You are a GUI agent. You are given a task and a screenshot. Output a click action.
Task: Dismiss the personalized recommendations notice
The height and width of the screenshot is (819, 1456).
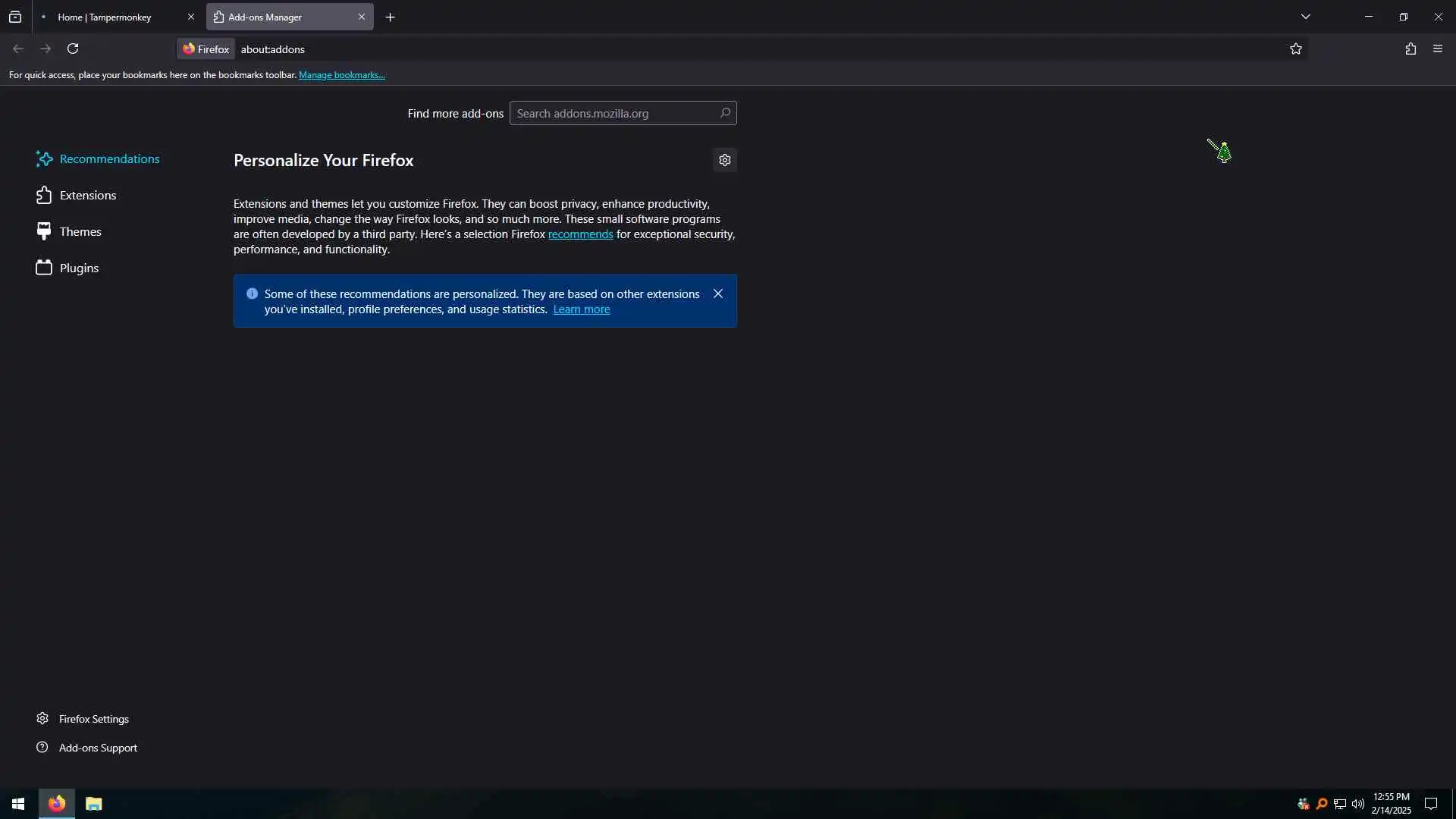click(x=717, y=294)
